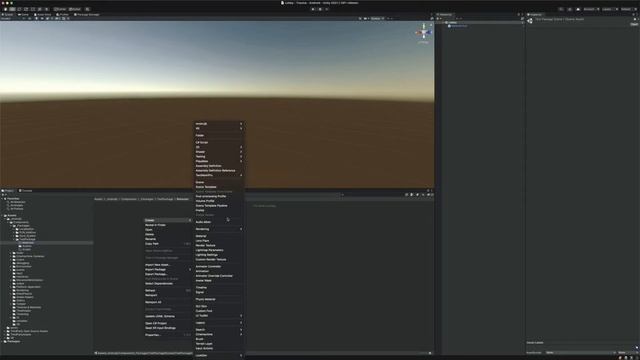Choose Export Package from context menu
The height and width of the screenshot is (360, 640).
coord(167,274)
